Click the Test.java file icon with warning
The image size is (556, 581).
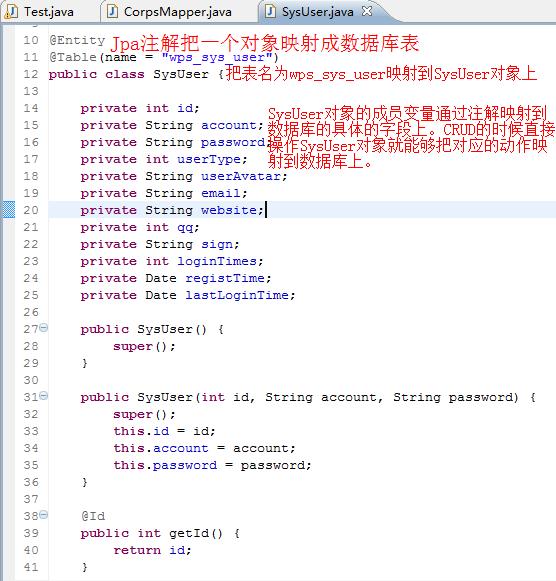[x=11, y=12]
